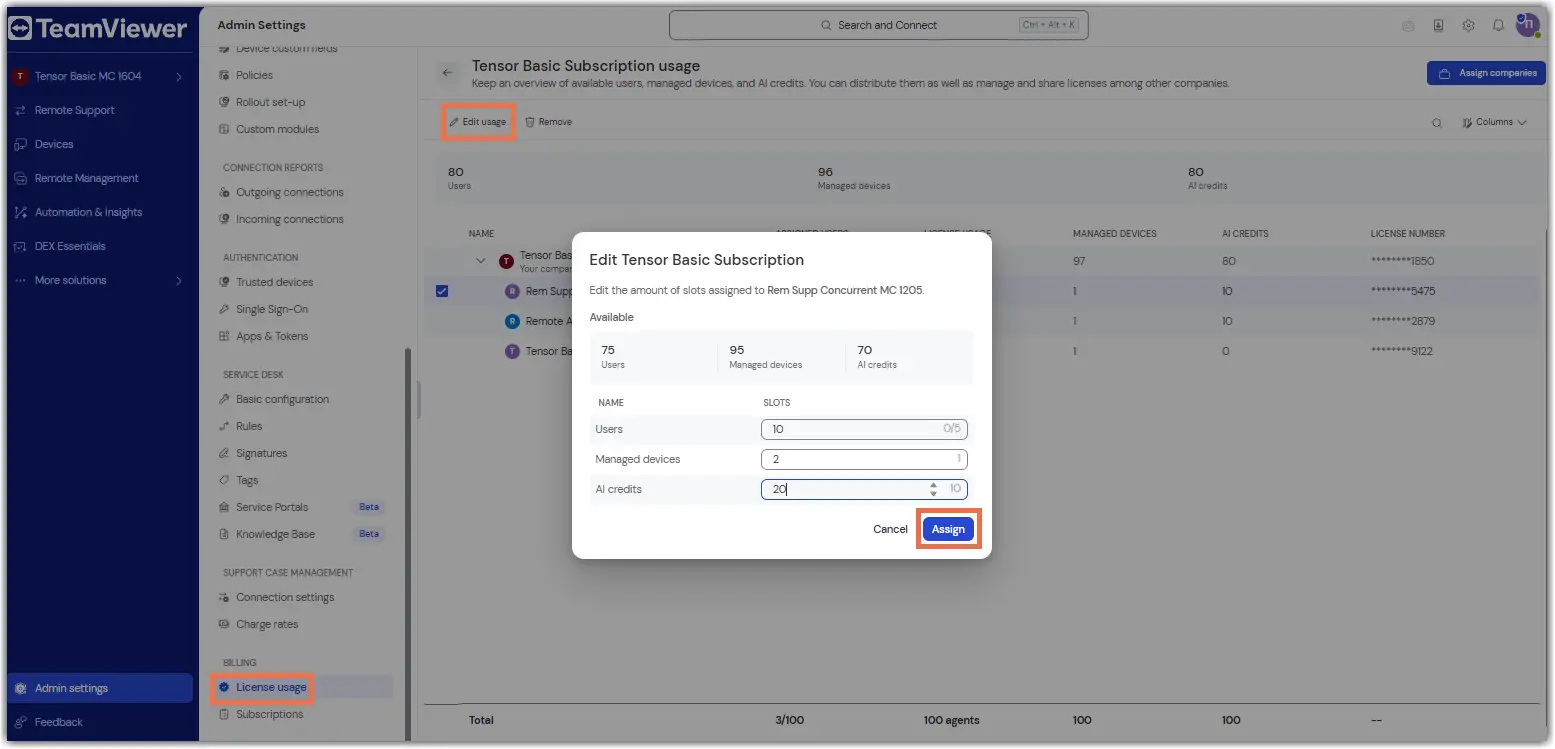Uncheck the Rem Supp row checkbox
The image size is (1555, 749).
pyautogui.click(x=442, y=291)
